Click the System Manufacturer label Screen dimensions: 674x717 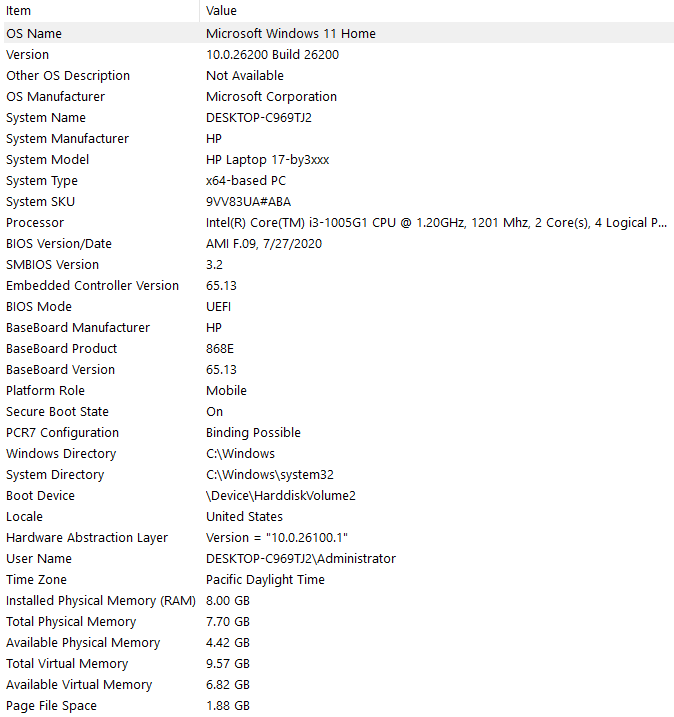[x=67, y=139]
